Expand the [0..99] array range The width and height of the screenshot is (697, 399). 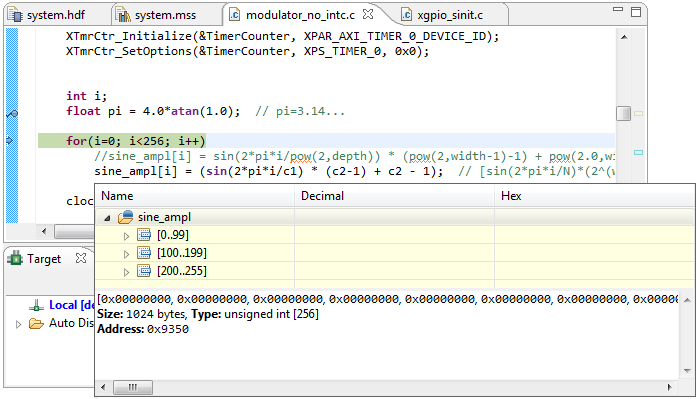[x=126, y=236]
